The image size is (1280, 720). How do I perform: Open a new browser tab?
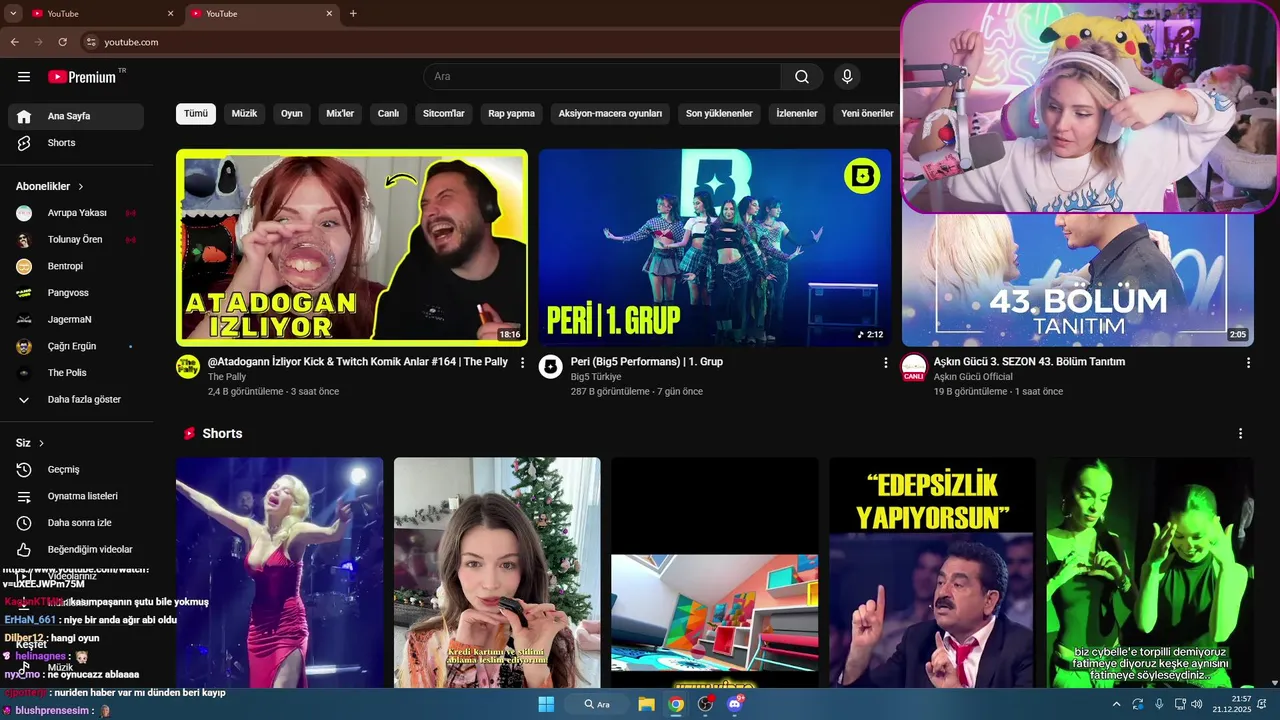[353, 14]
